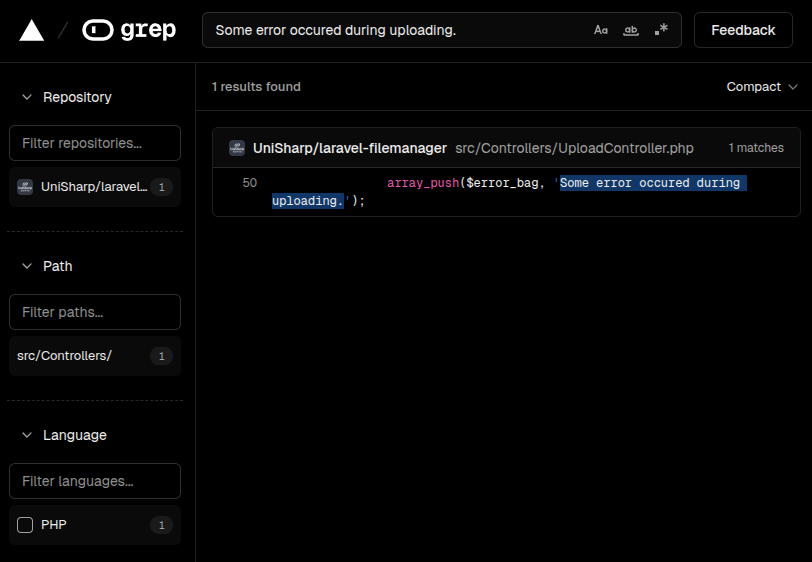Click the Vercel triangle logo
The width and height of the screenshot is (812, 562).
pyautogui.click(x=32, y=31)
